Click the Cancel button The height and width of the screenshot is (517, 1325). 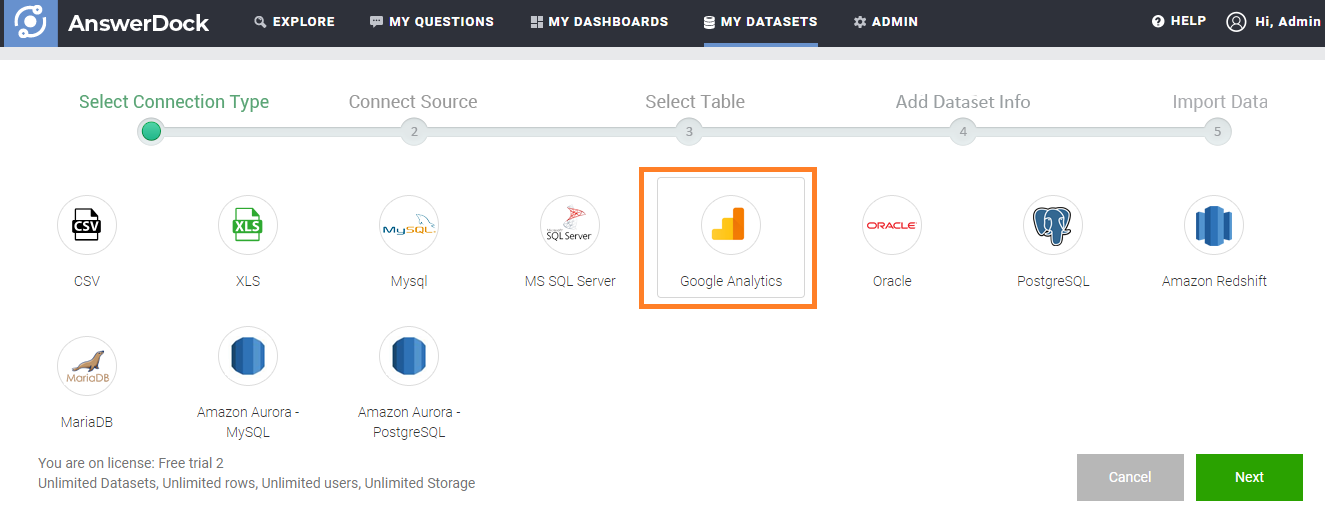coord(1130,477)
